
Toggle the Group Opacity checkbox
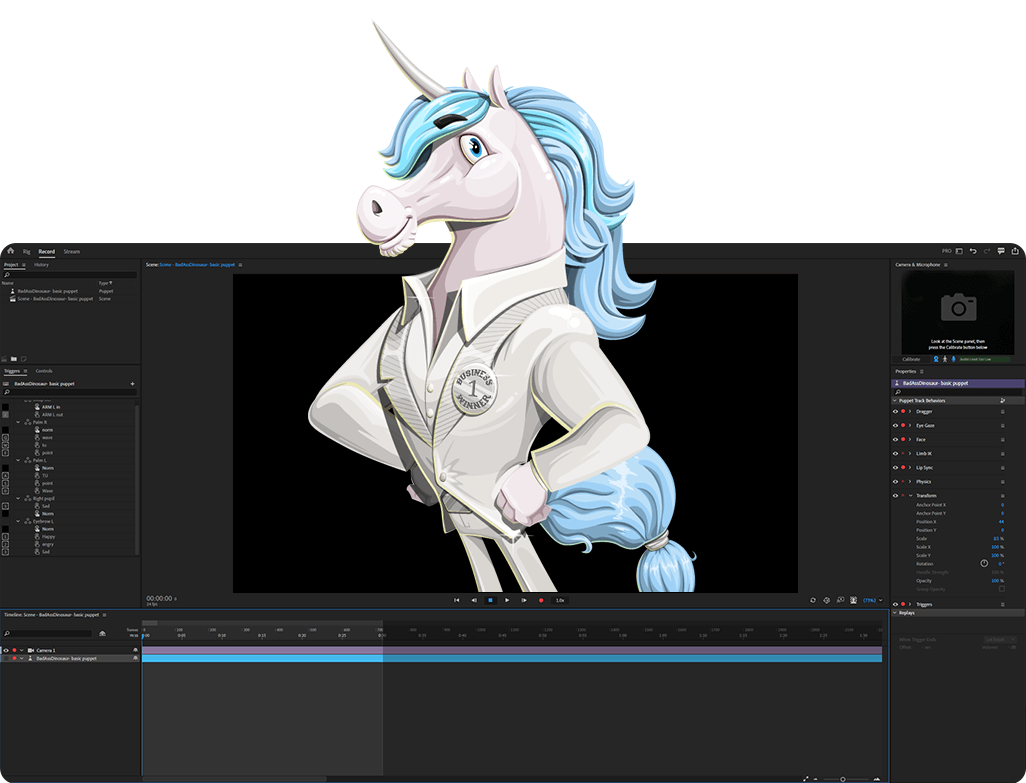click(x=1002, y=589)
